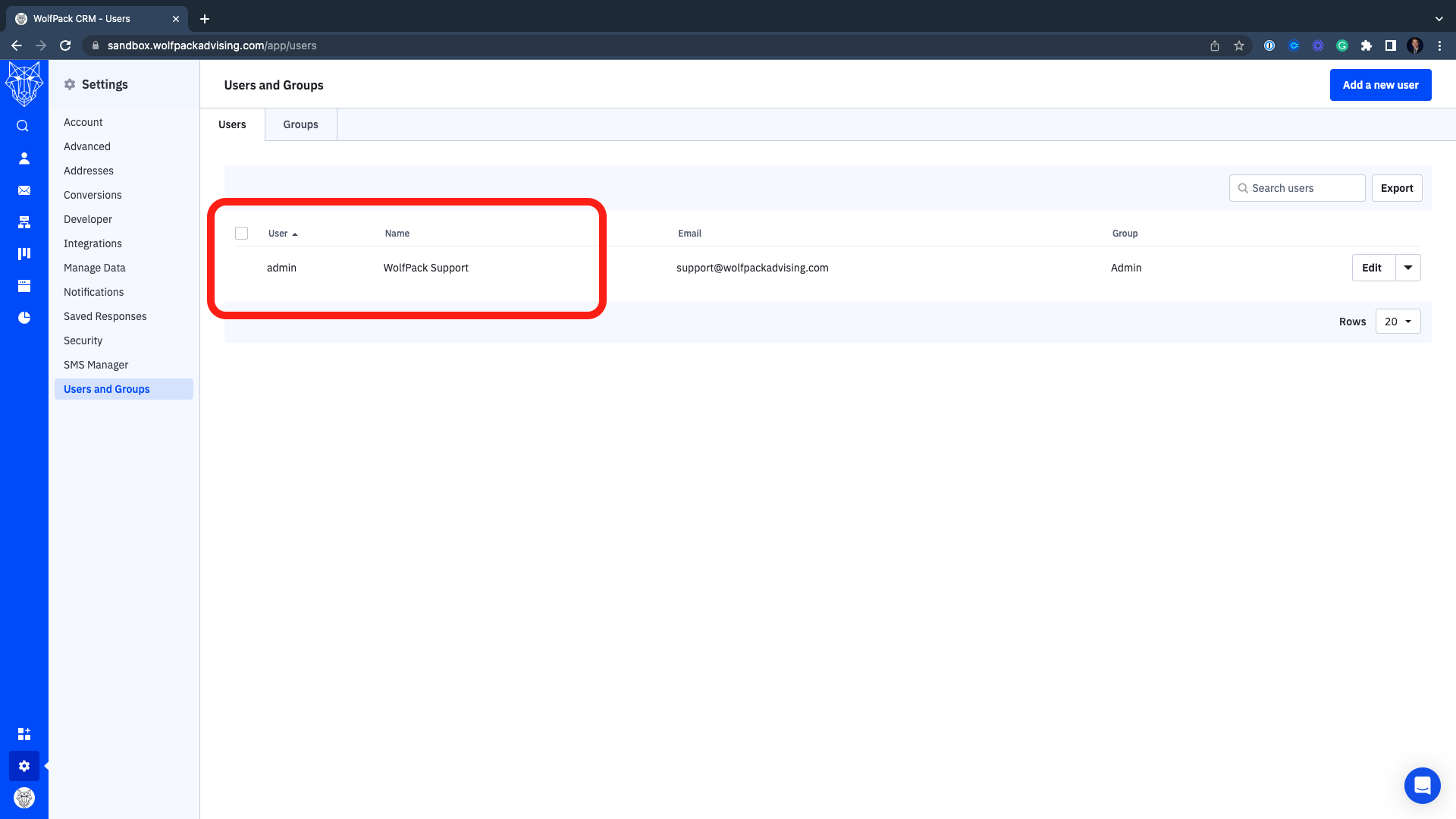Image resolution: width=1456 pixels, height=819 pixels.
Task: Open the chat support bubble
Action: pyautogui.click(x=1422, y=785)
